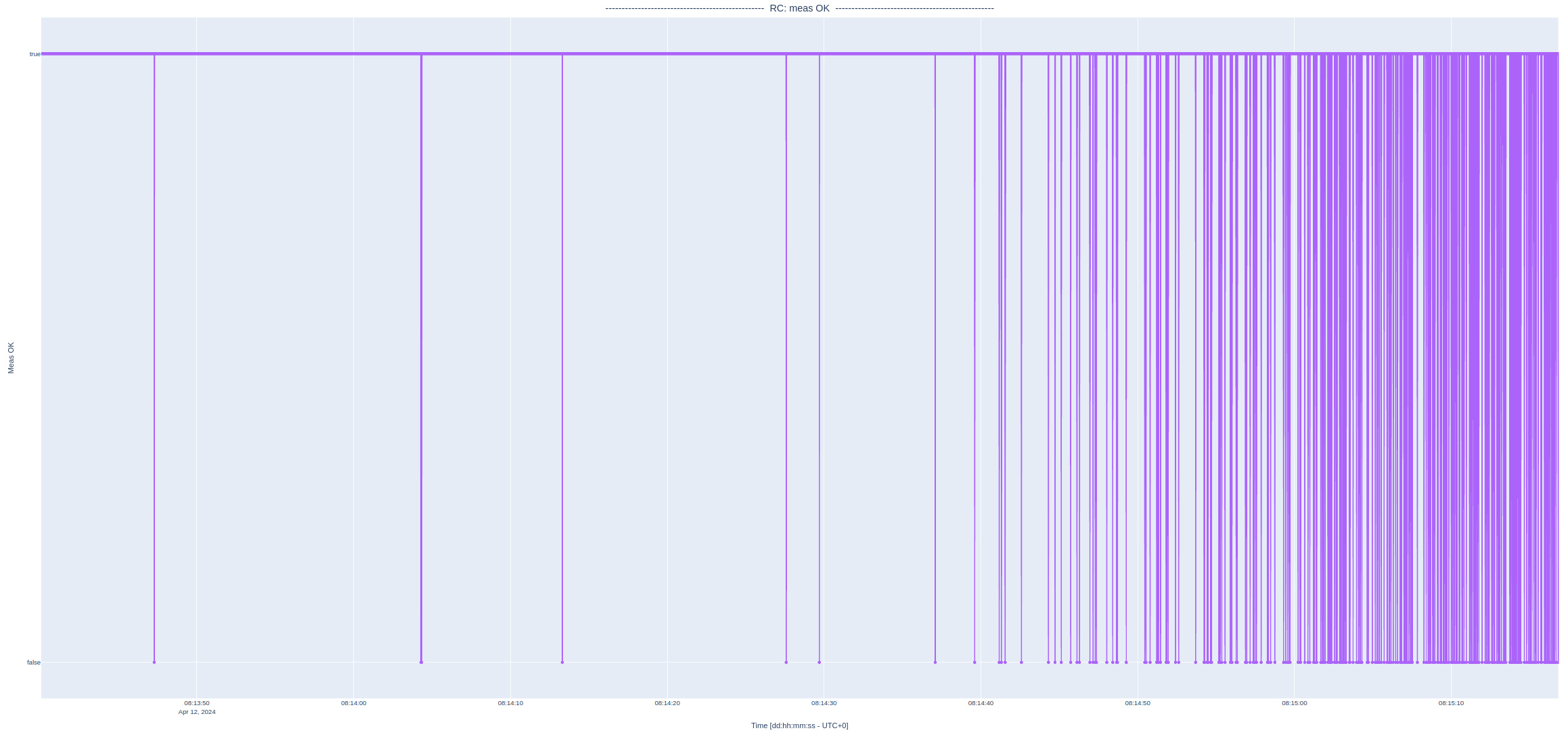Click the false data point just before 08:14:30
Screen dimensions: 1568x739
point(819,663)
